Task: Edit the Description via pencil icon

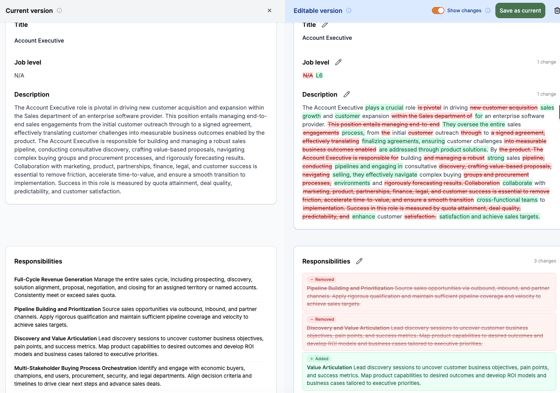Action: pos(346,95)
